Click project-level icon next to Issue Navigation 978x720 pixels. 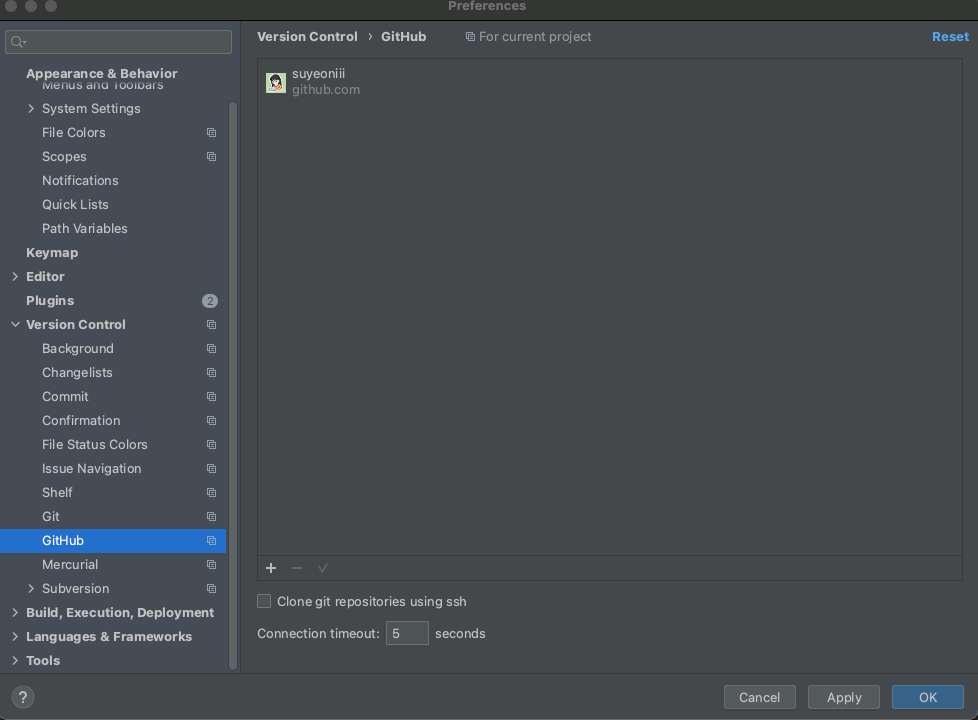coord(211,469)
